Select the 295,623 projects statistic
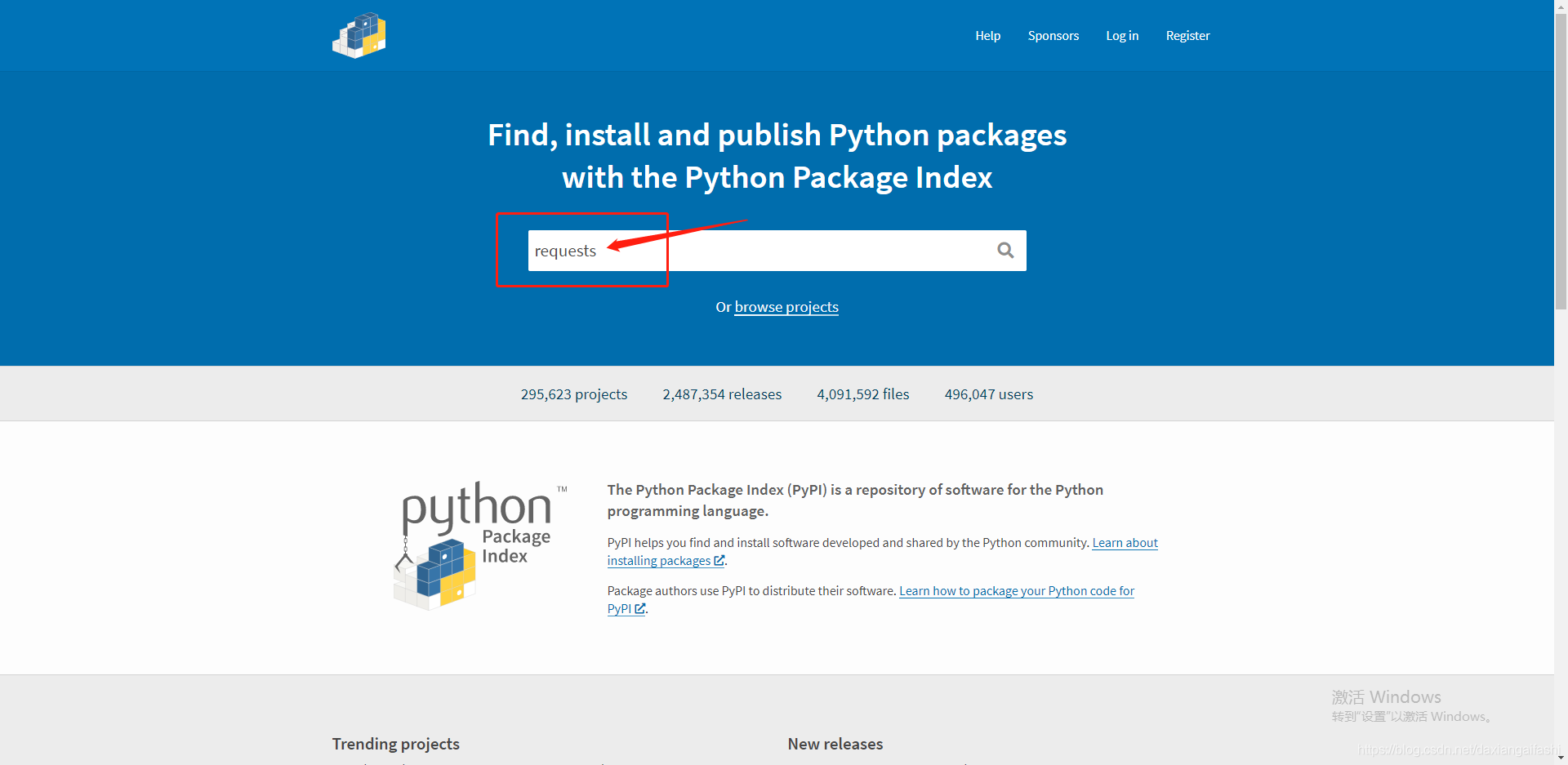The image size is (1568, 765). (574, 394)
